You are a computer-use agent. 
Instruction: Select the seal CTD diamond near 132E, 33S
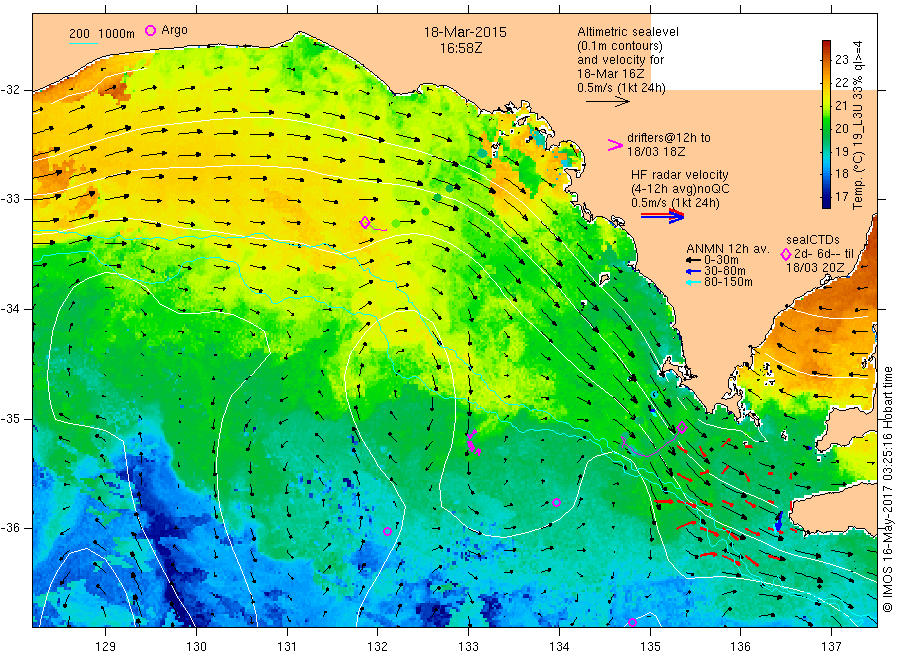pos(365,223)
